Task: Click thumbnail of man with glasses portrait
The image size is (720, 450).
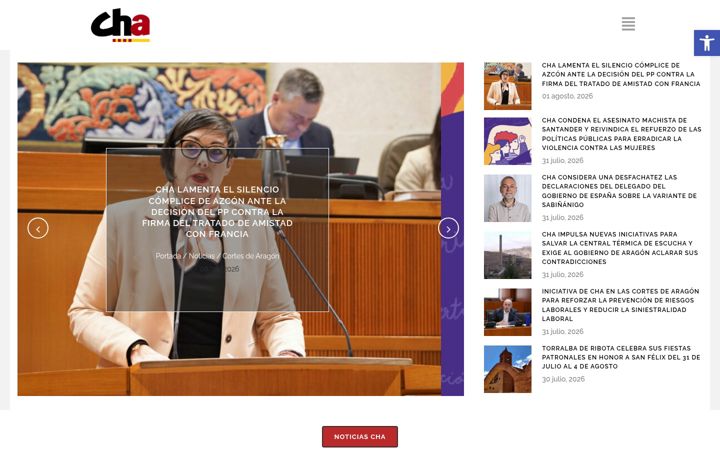Action: (x=507, y=198)
